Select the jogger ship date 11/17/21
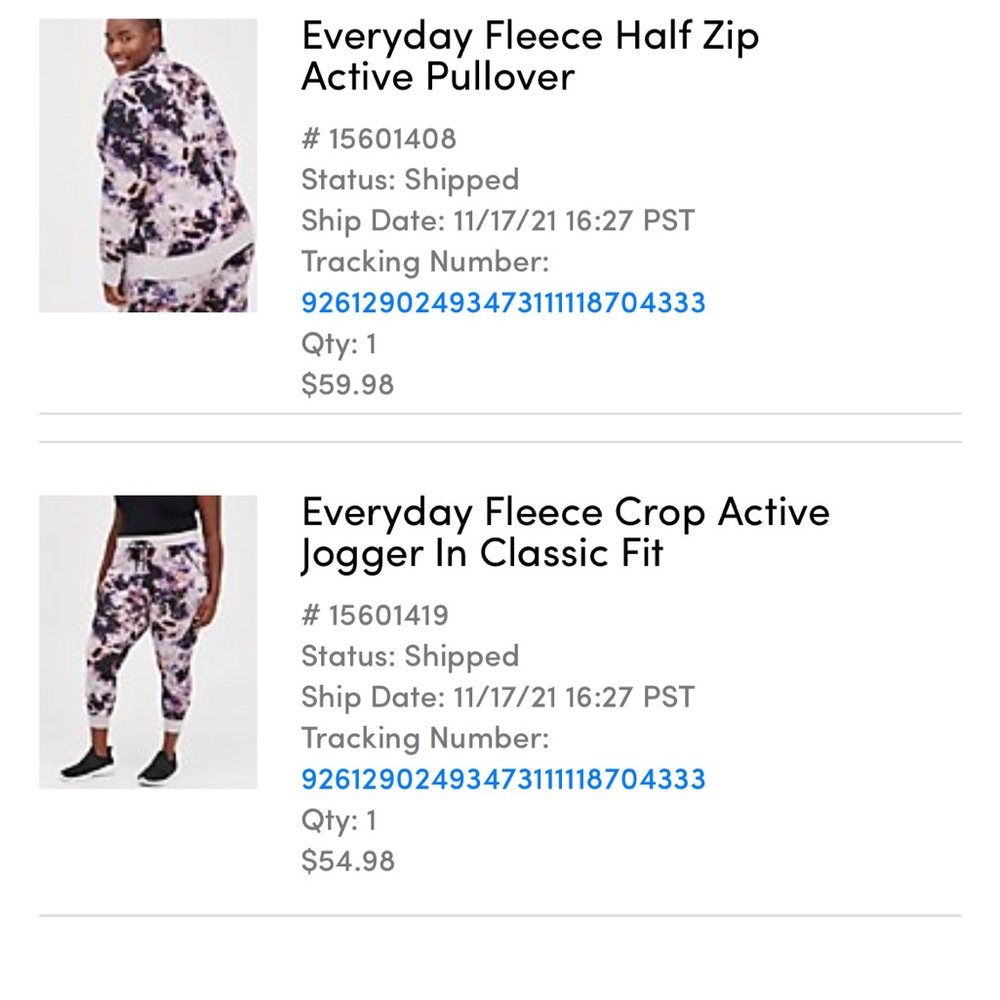 pos(497,697)
